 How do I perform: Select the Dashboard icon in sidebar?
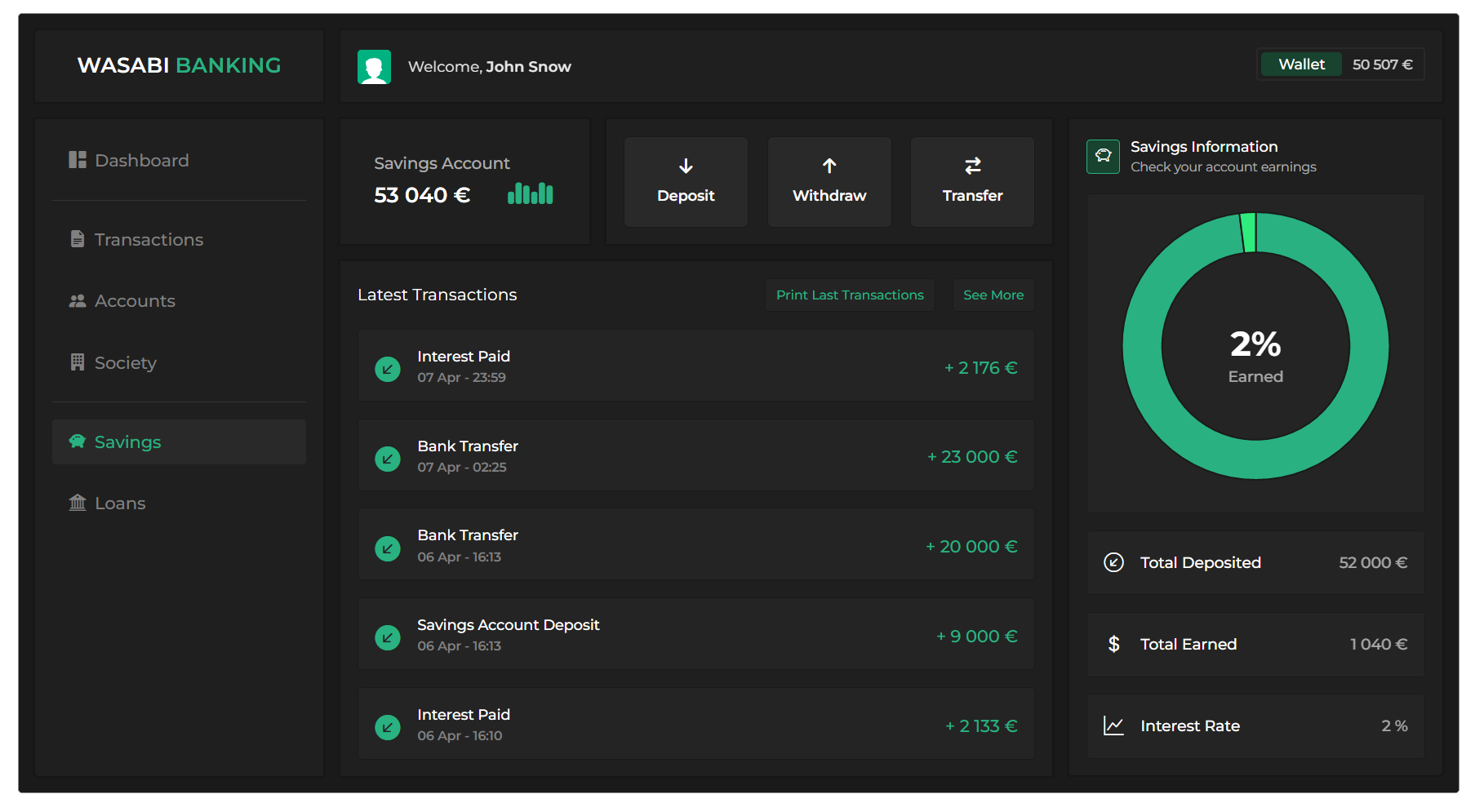pos(78,160)
